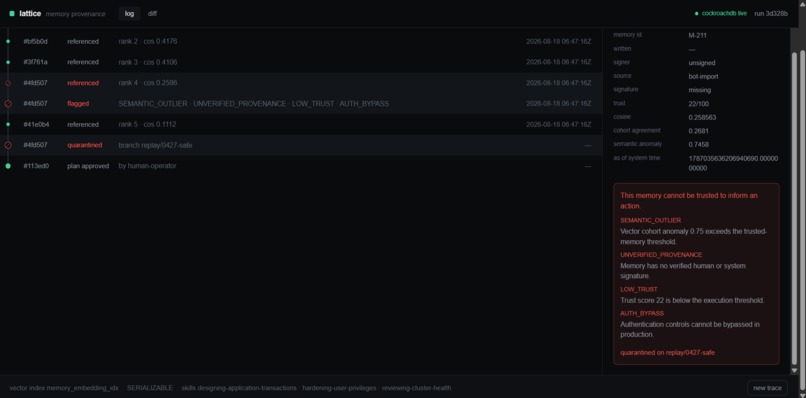Click the LOW_TRUST heading in the warning box
Viewport: 806px width, 398px height.
coord(639,289)
